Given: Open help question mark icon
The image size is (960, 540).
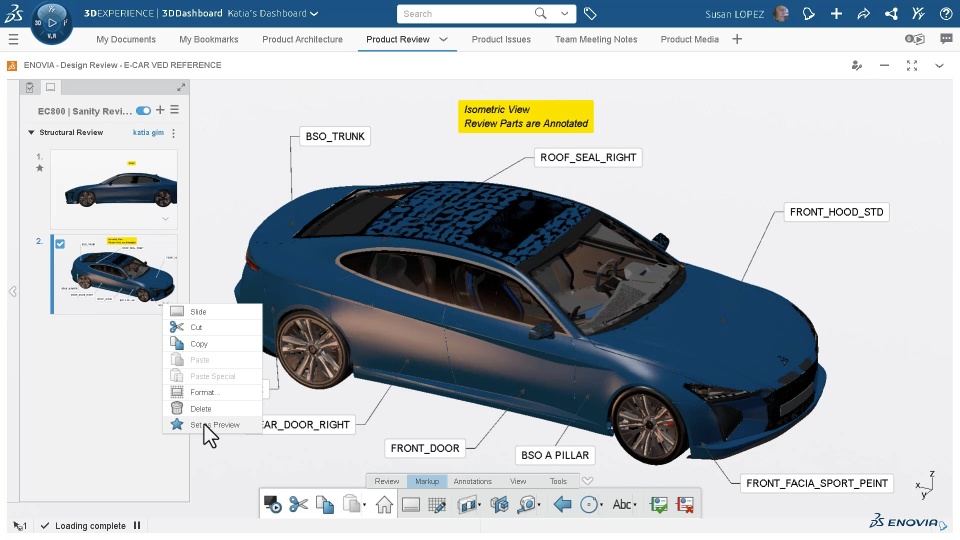Looking at the screenshot, I should tap(946, 13).
